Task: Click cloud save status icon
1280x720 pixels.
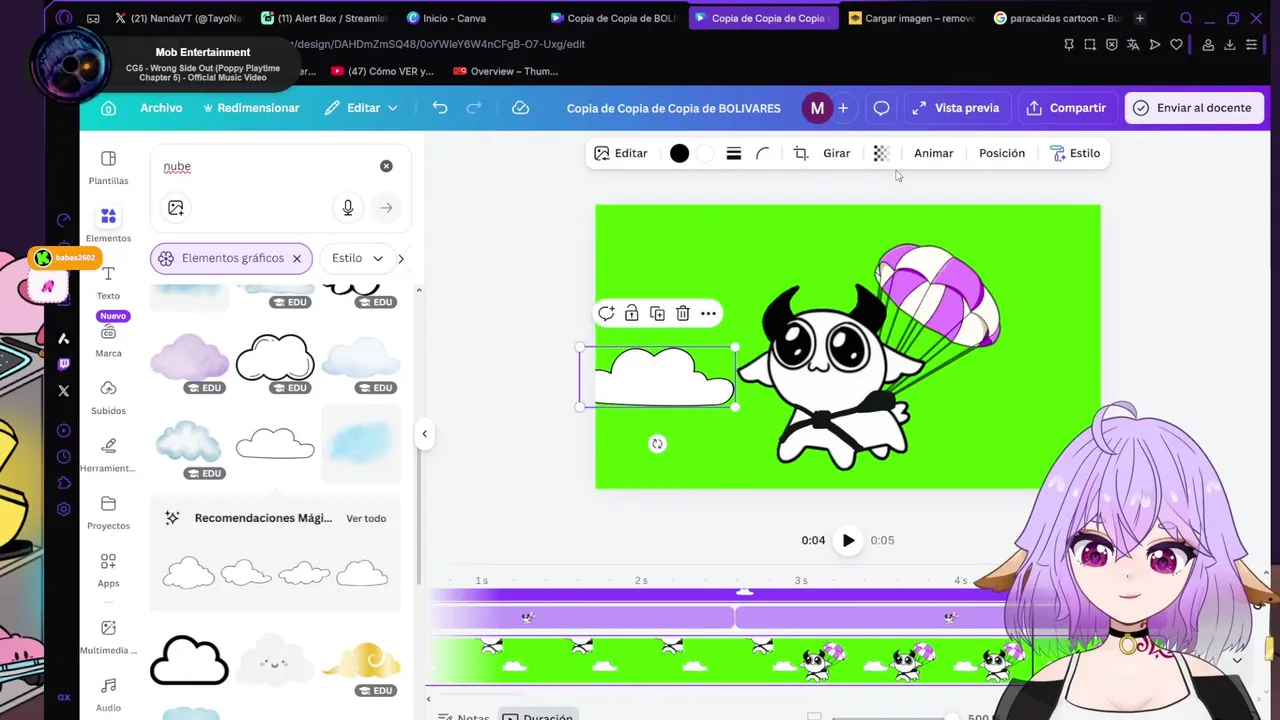Action: point(520,108)
